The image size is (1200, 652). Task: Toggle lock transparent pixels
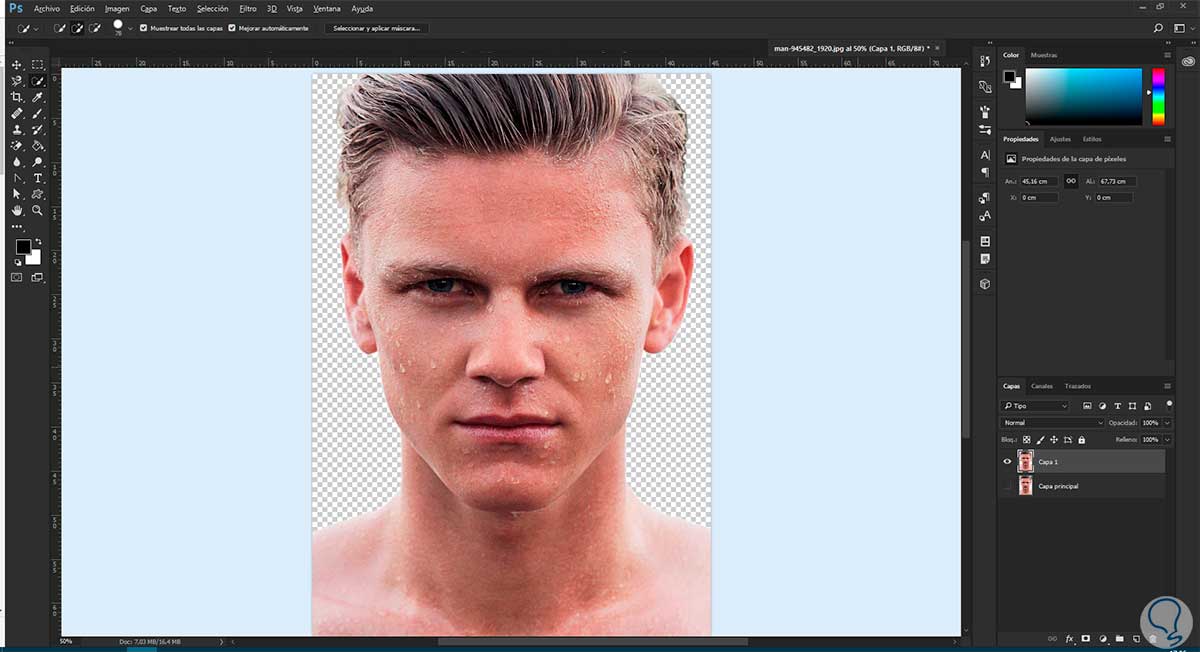[x=1027, y=440]
